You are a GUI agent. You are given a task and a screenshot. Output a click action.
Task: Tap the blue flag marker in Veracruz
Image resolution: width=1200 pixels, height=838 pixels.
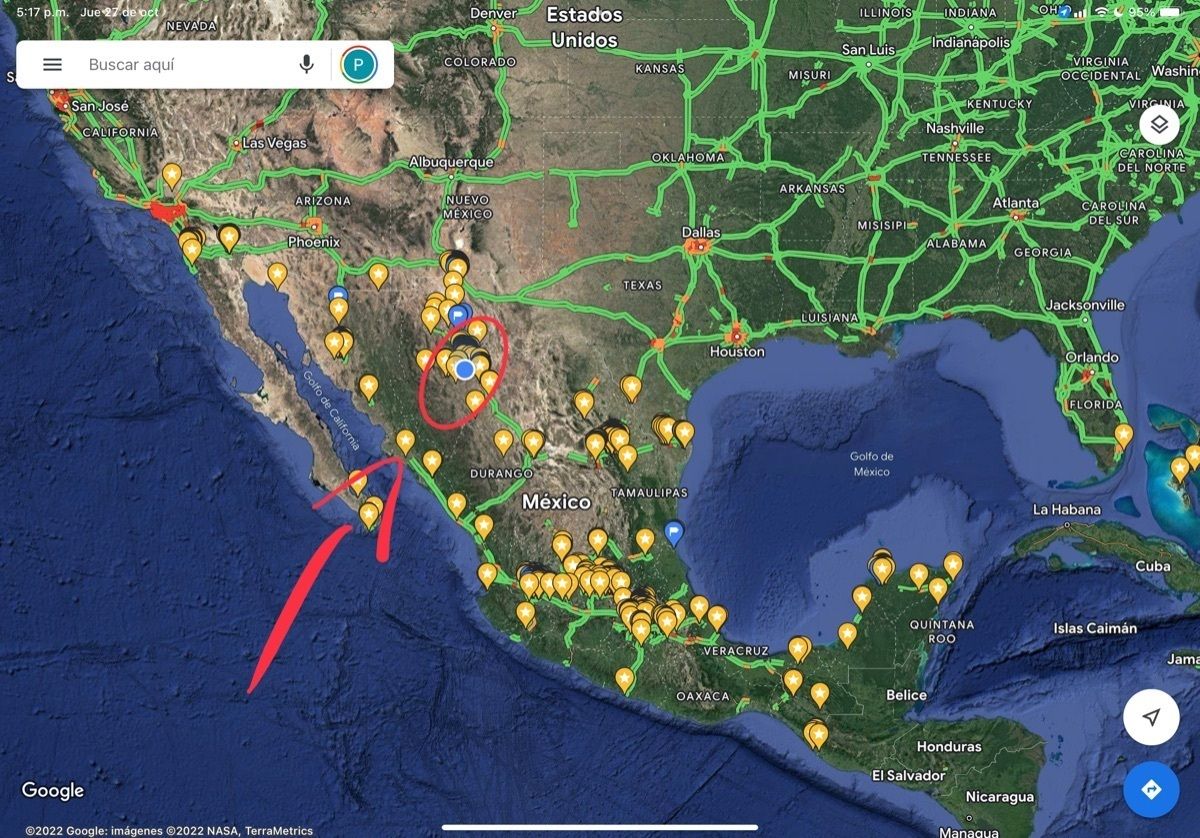[x=674, y=532]
